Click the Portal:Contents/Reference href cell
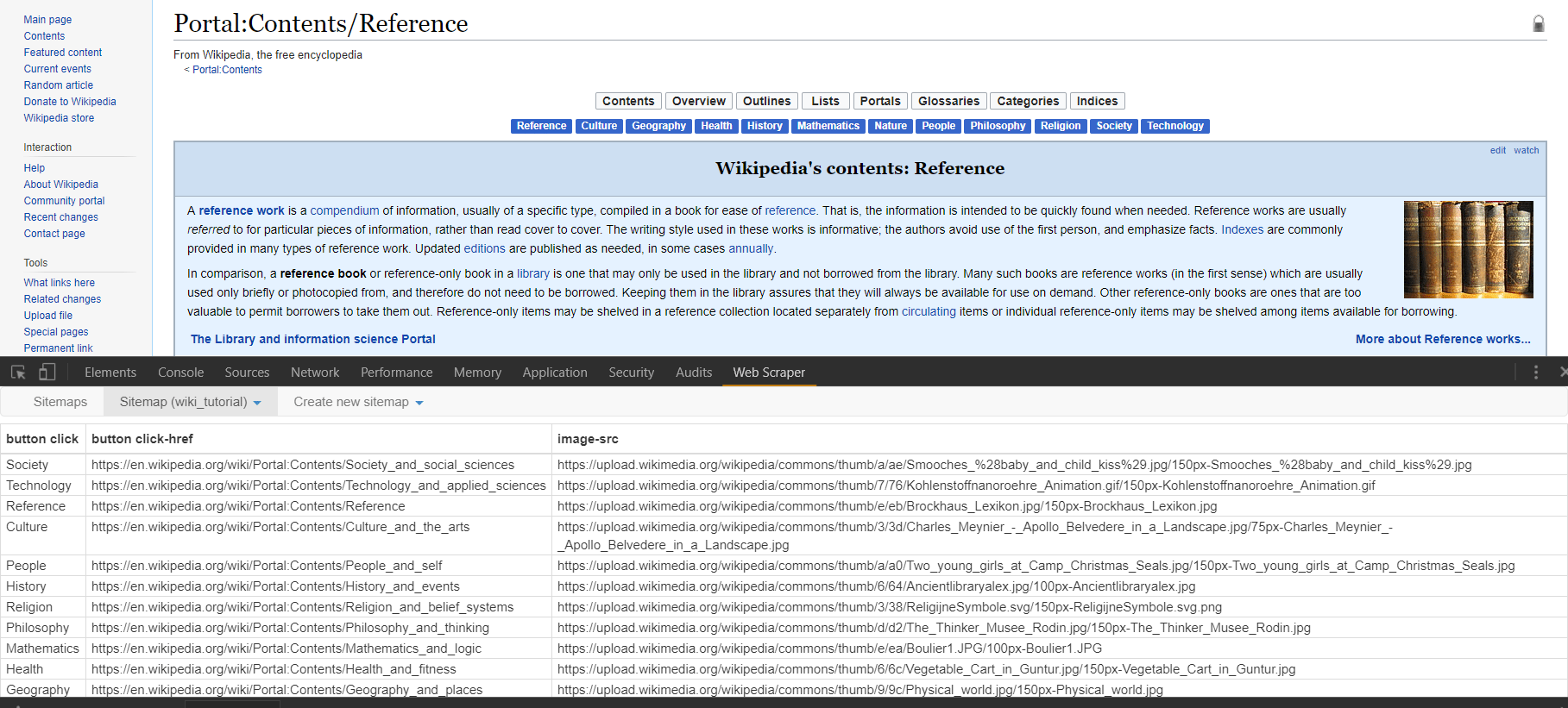This screenshot has height=708, width=1568. click(318, 506)
